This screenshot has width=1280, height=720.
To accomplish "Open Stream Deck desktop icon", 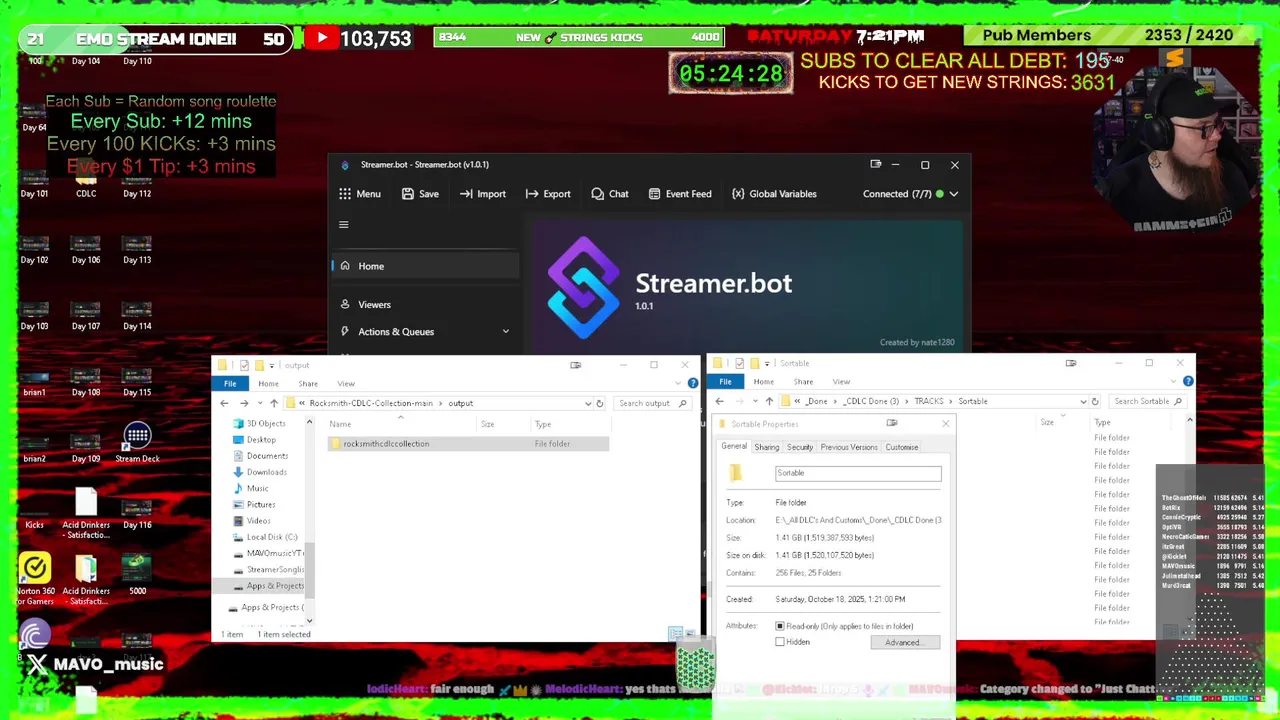I will [x=137, y=443].
